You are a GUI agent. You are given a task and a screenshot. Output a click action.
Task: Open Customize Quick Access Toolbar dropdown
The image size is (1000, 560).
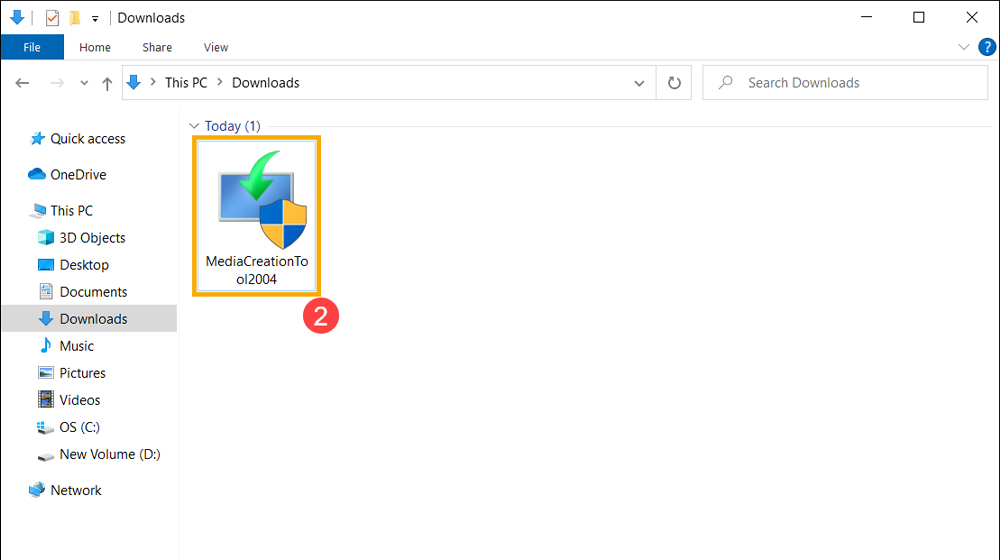coord(95,18)
